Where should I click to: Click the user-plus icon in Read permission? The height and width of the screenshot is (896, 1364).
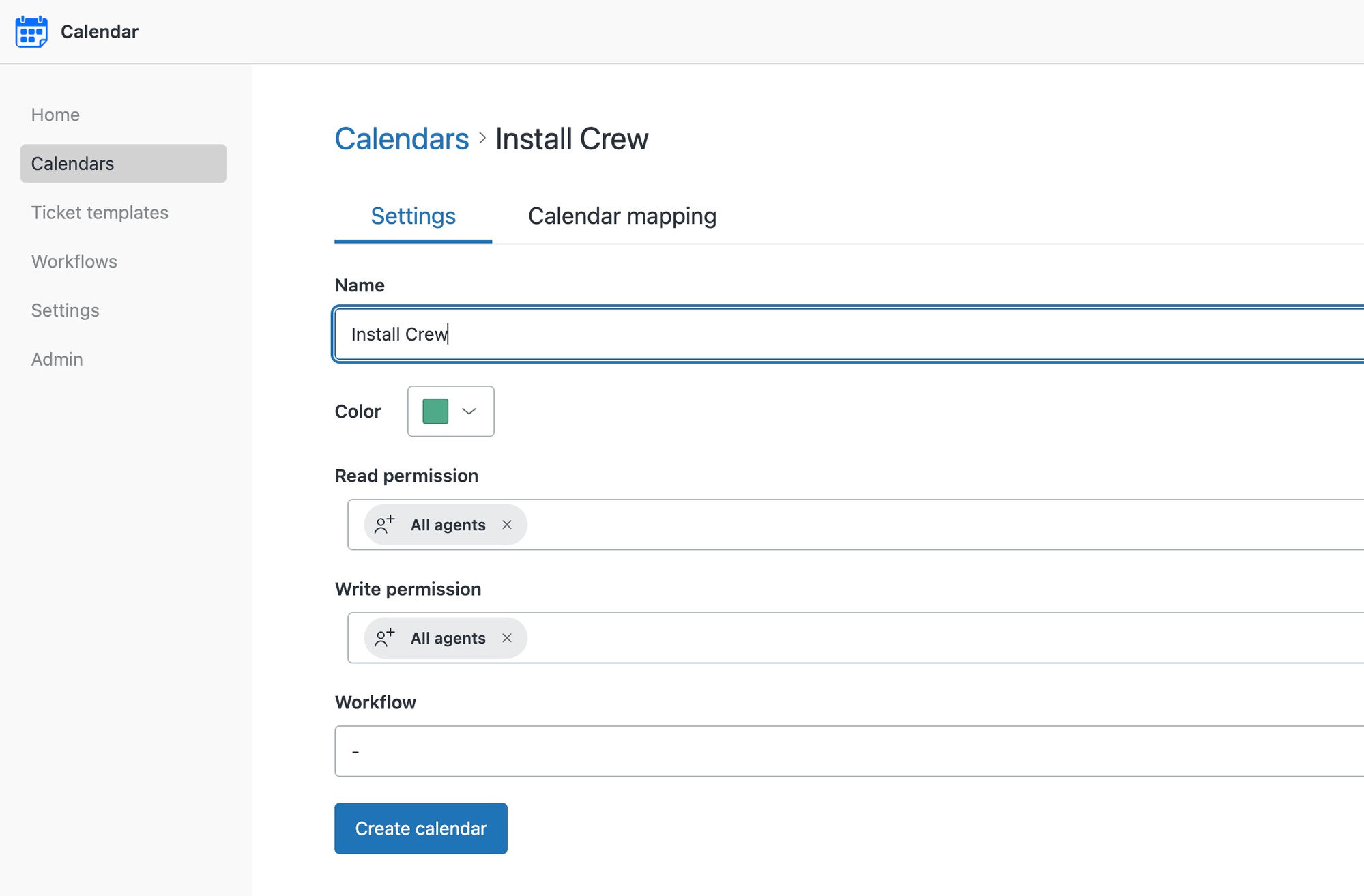pyautogui.click(x=385, y=525)
